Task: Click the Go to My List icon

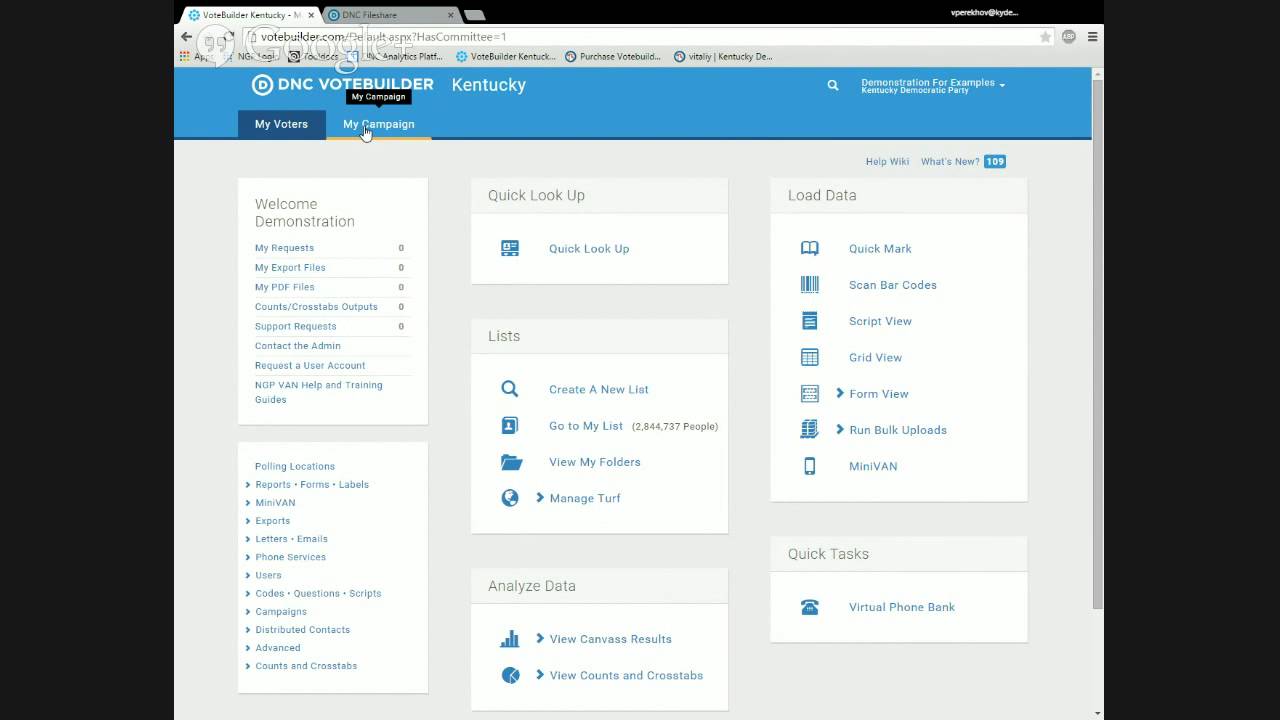Action: (510, 425)
